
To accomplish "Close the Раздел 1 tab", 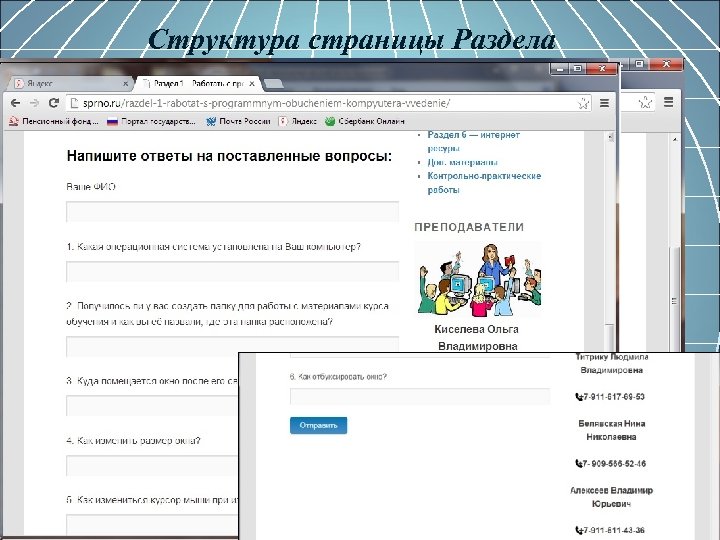I will [x=252, y=84].
